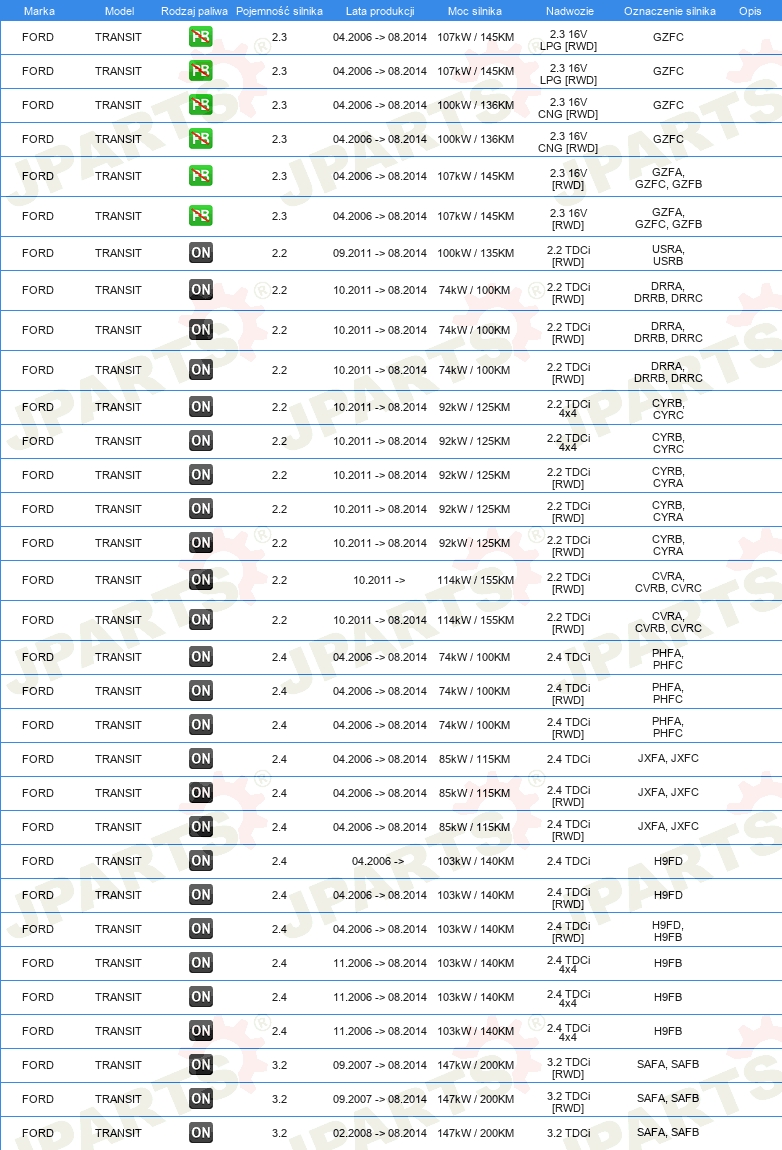
Task: Click the Oznaczenie silnika header
Action: pyautogui.click(x=670, y=11)
